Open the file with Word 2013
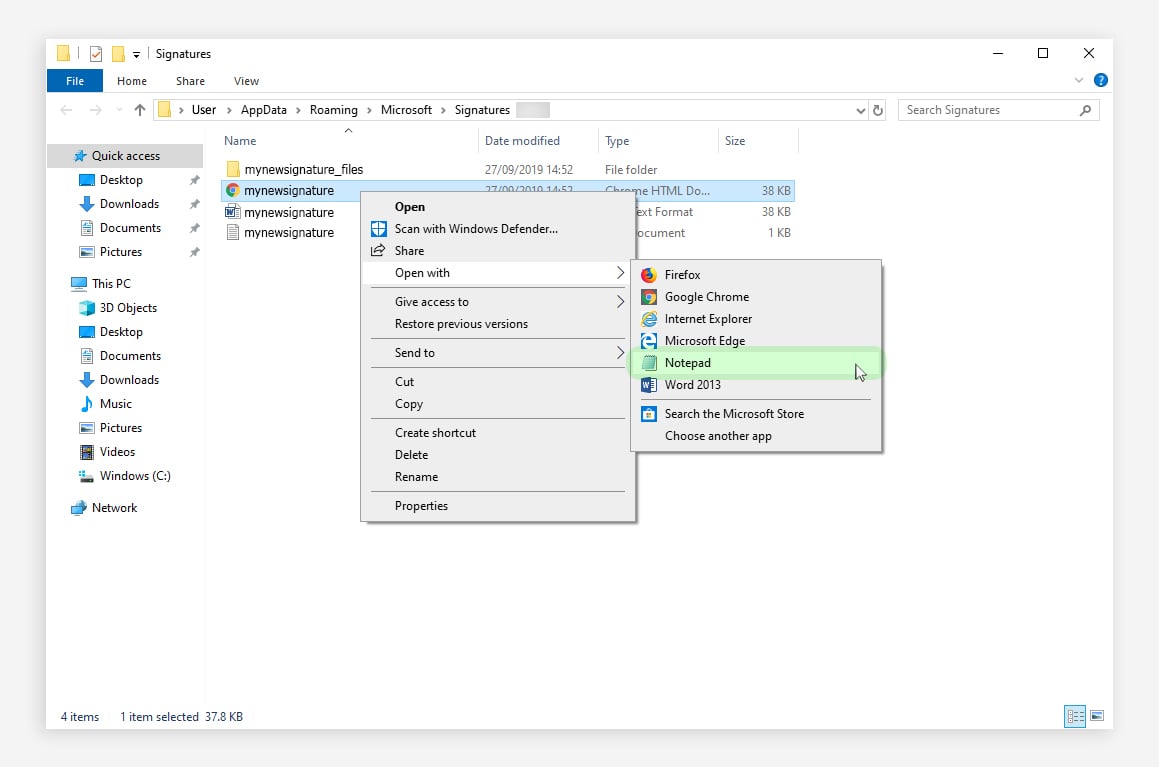The width and height of the screenshot is (1159, 767). 755,385
